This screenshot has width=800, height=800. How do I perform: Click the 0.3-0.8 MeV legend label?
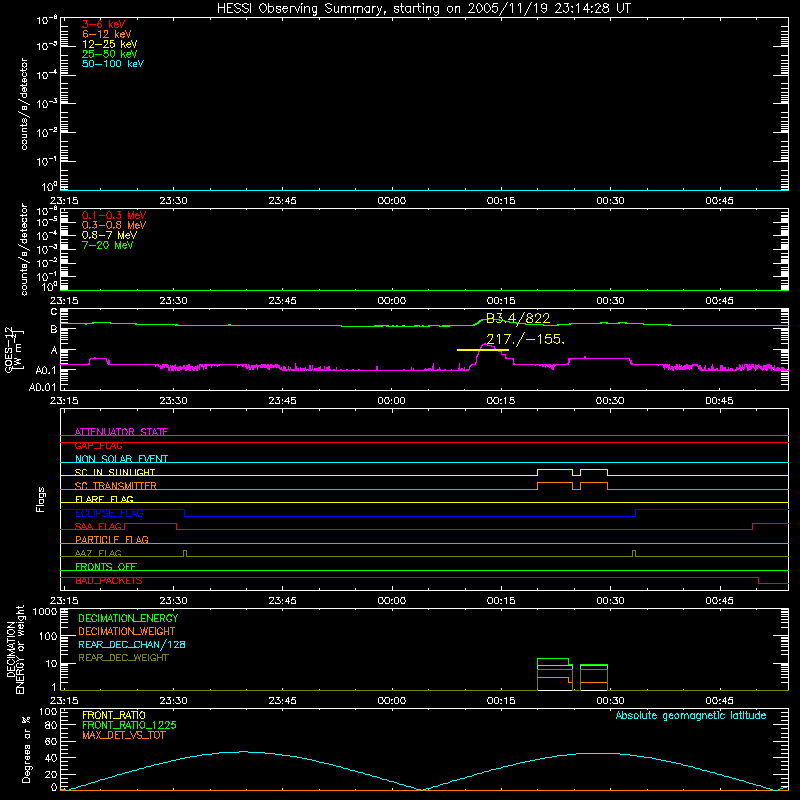point(114,225)
